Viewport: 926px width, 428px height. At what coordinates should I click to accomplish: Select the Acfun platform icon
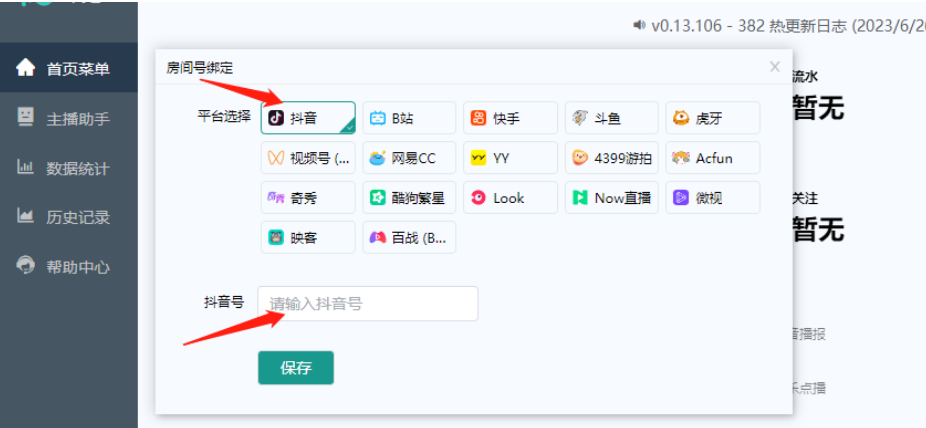click(x=712, y=158)
